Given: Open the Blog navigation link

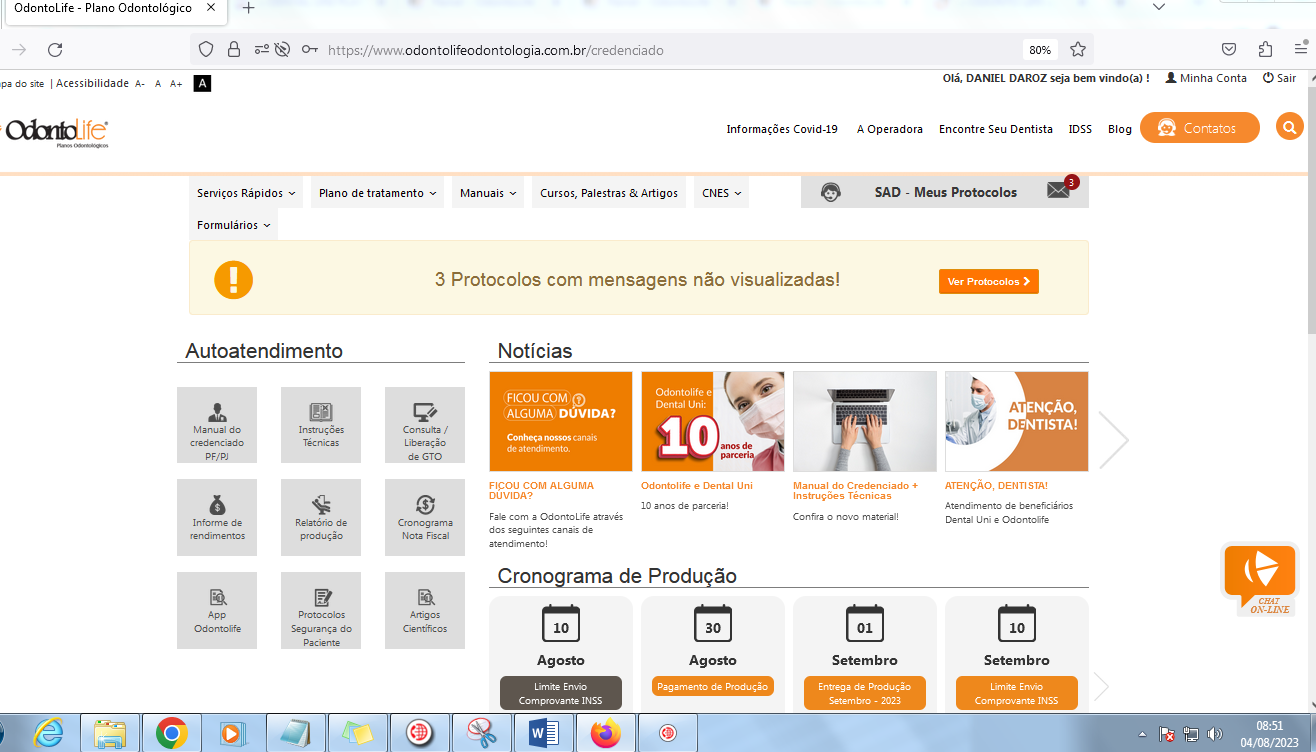Looking at the screenshot, I should coord(1120,129).
